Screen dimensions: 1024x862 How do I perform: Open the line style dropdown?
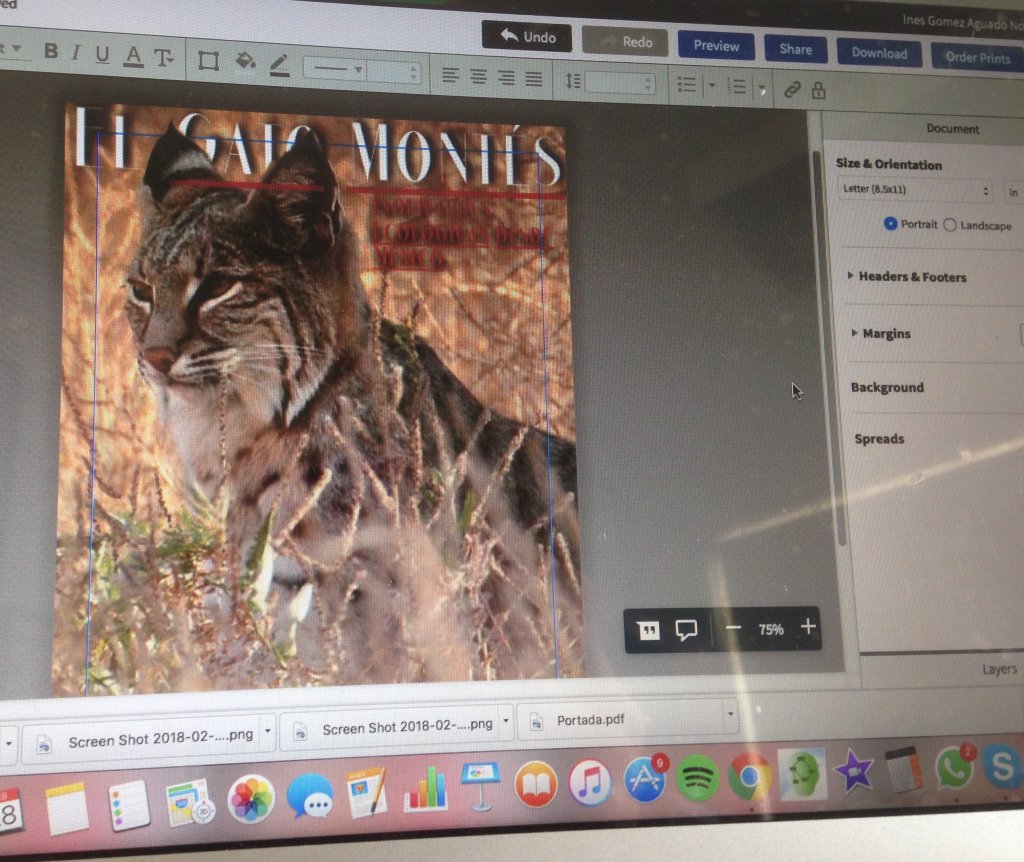[x=340, y=70]
